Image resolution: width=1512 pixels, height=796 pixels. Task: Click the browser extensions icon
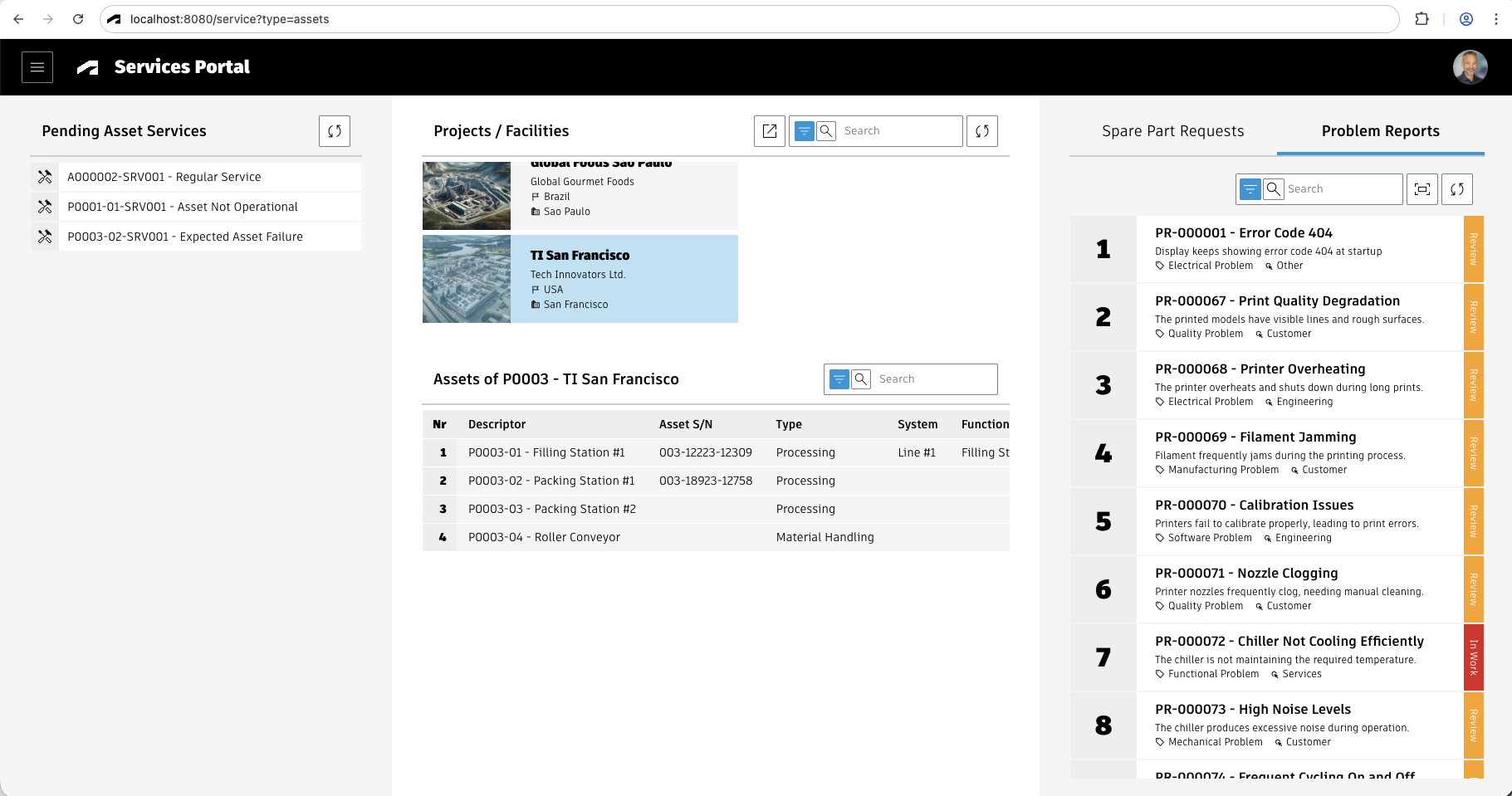tap(1422, 19)
